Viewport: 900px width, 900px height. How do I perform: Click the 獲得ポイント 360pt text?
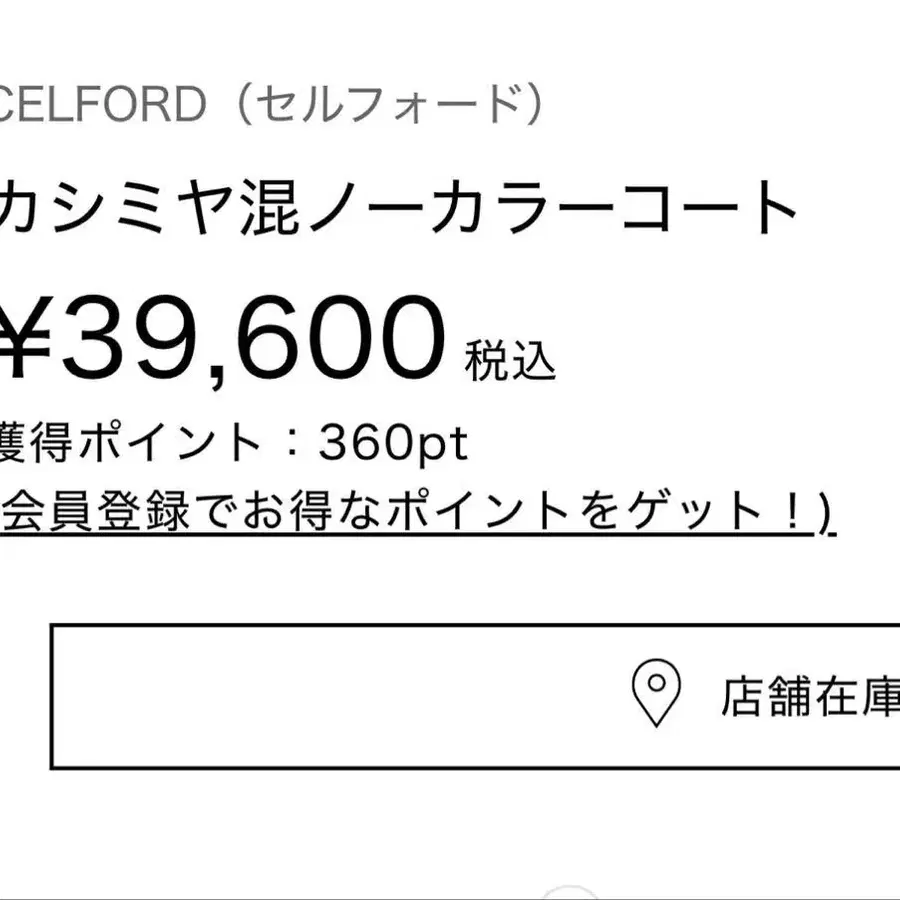232,445
